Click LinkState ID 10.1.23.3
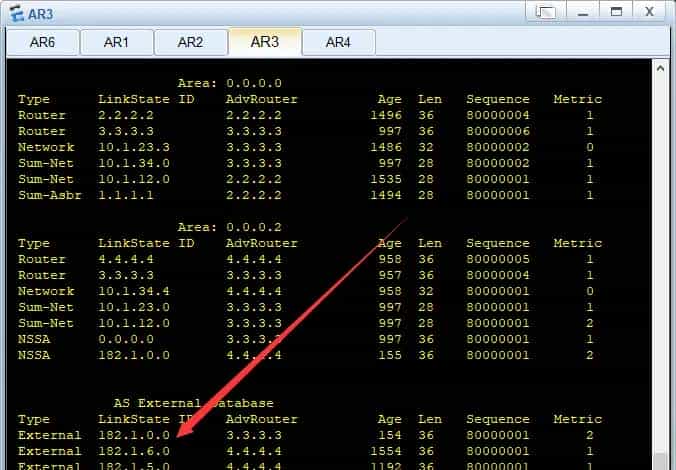The width and height of the screenshot is (676, 470). (x=134, y=147)
